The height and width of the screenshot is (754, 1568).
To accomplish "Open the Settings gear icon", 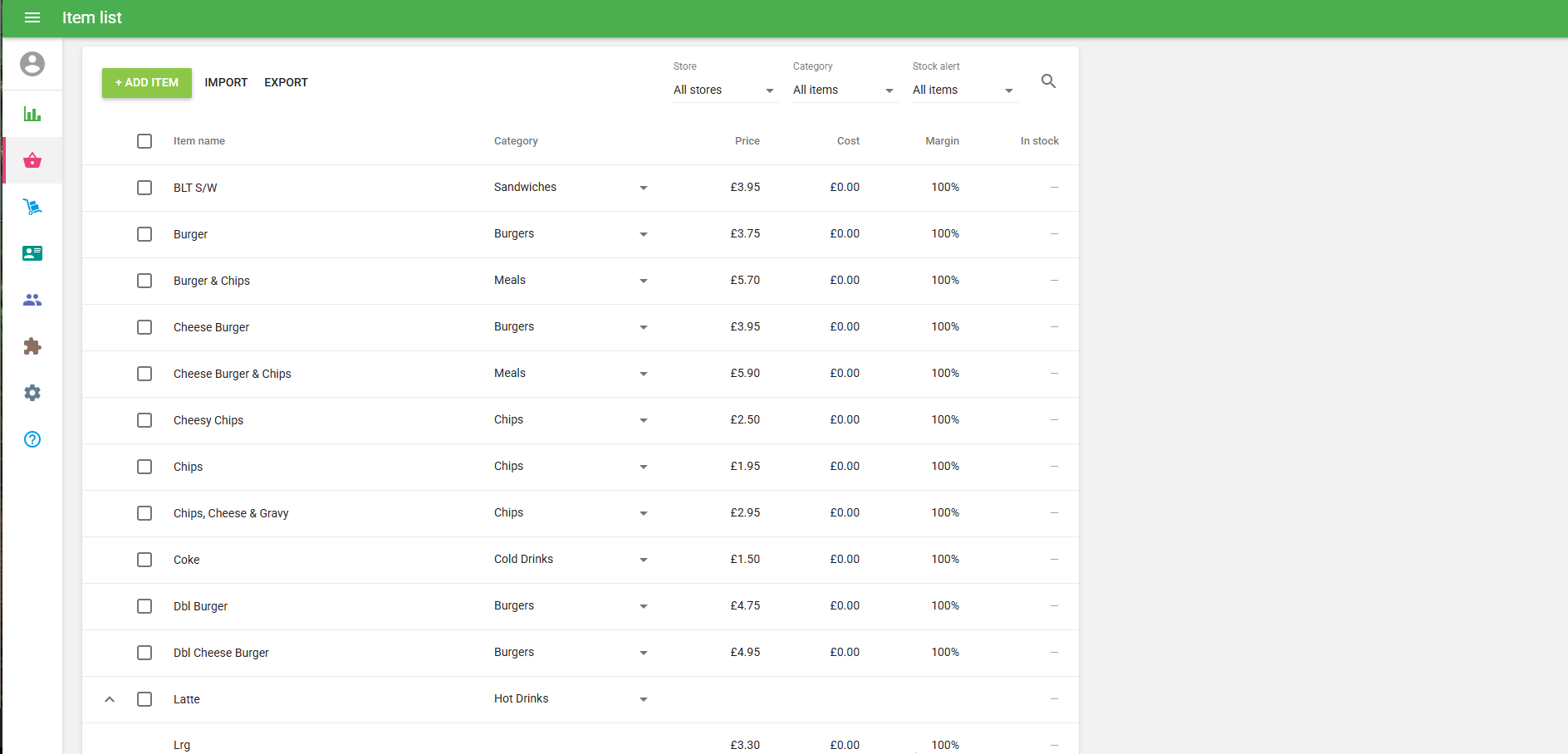I will click(32, 393).
